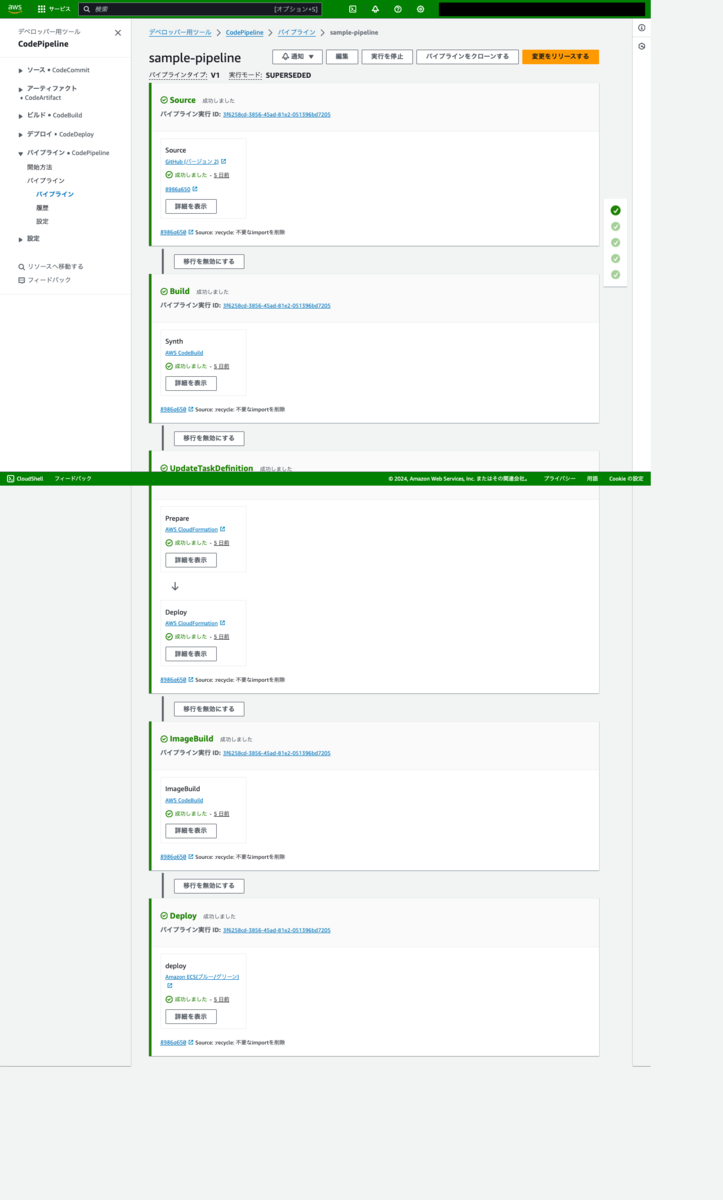
Task: Open 開始方法 in the sidebar
Action: pyautogui.click(x=39, y=167)
